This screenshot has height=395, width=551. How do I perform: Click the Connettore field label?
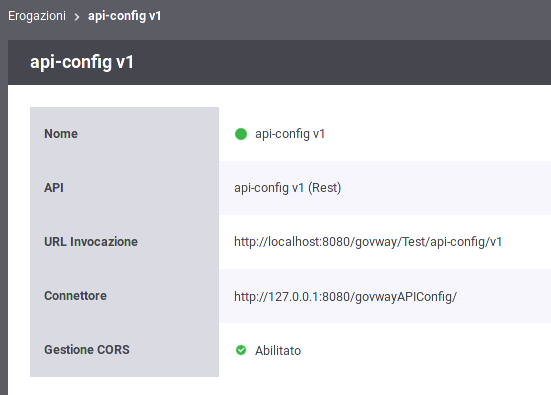(75, 296)
